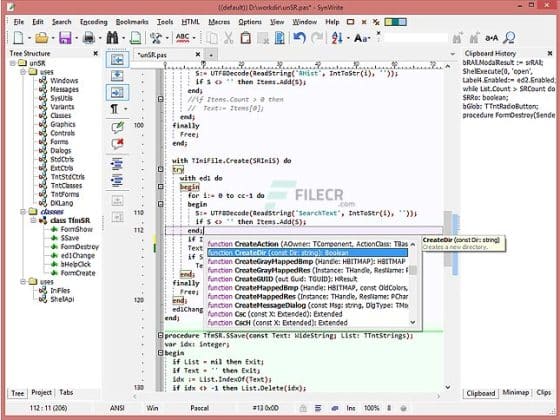Click the tools wrench icon
Screen dimensions: 560x420
(156, 38)
